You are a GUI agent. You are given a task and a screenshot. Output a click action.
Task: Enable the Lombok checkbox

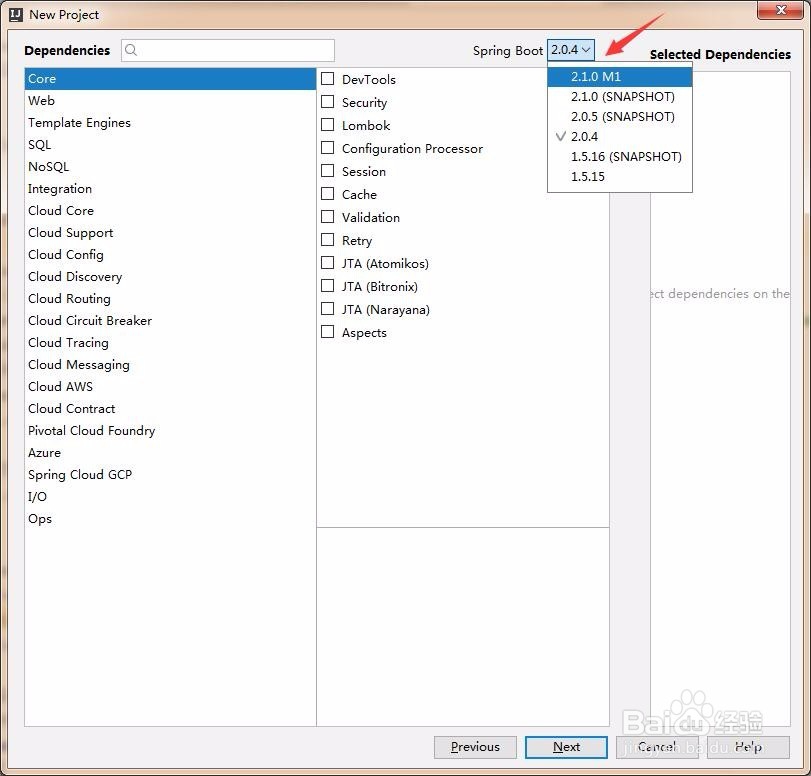(327, 125)
